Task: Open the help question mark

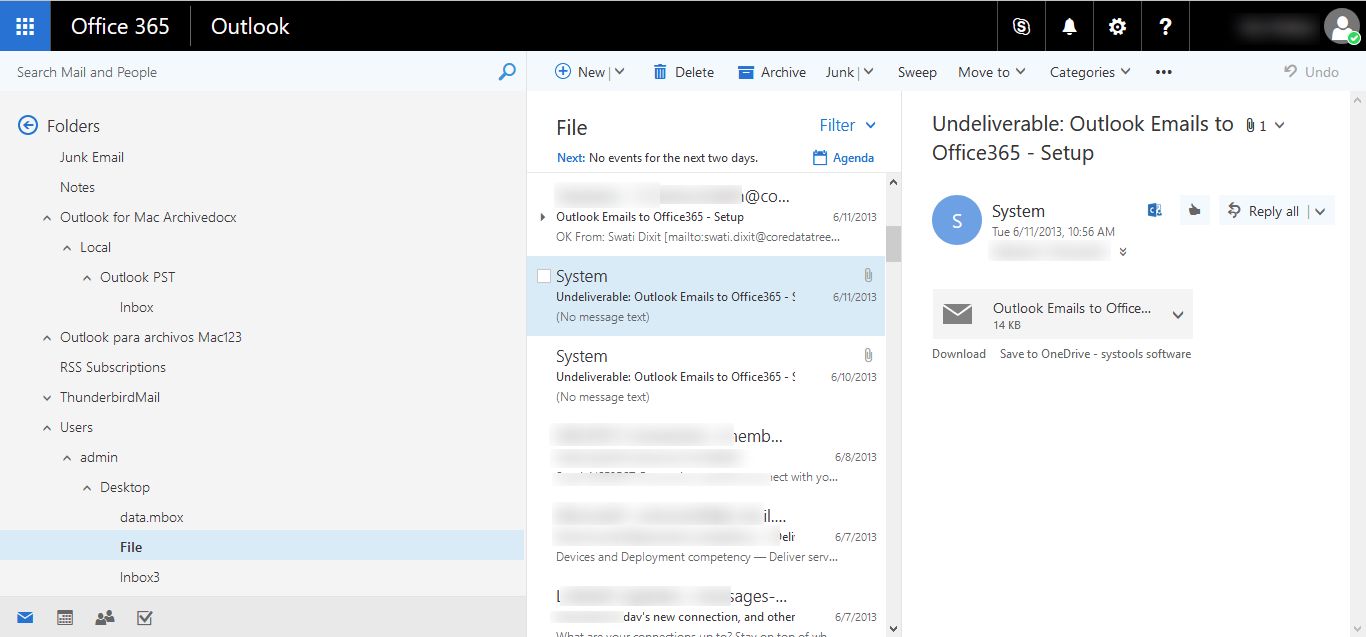Action: (1165, 27)
